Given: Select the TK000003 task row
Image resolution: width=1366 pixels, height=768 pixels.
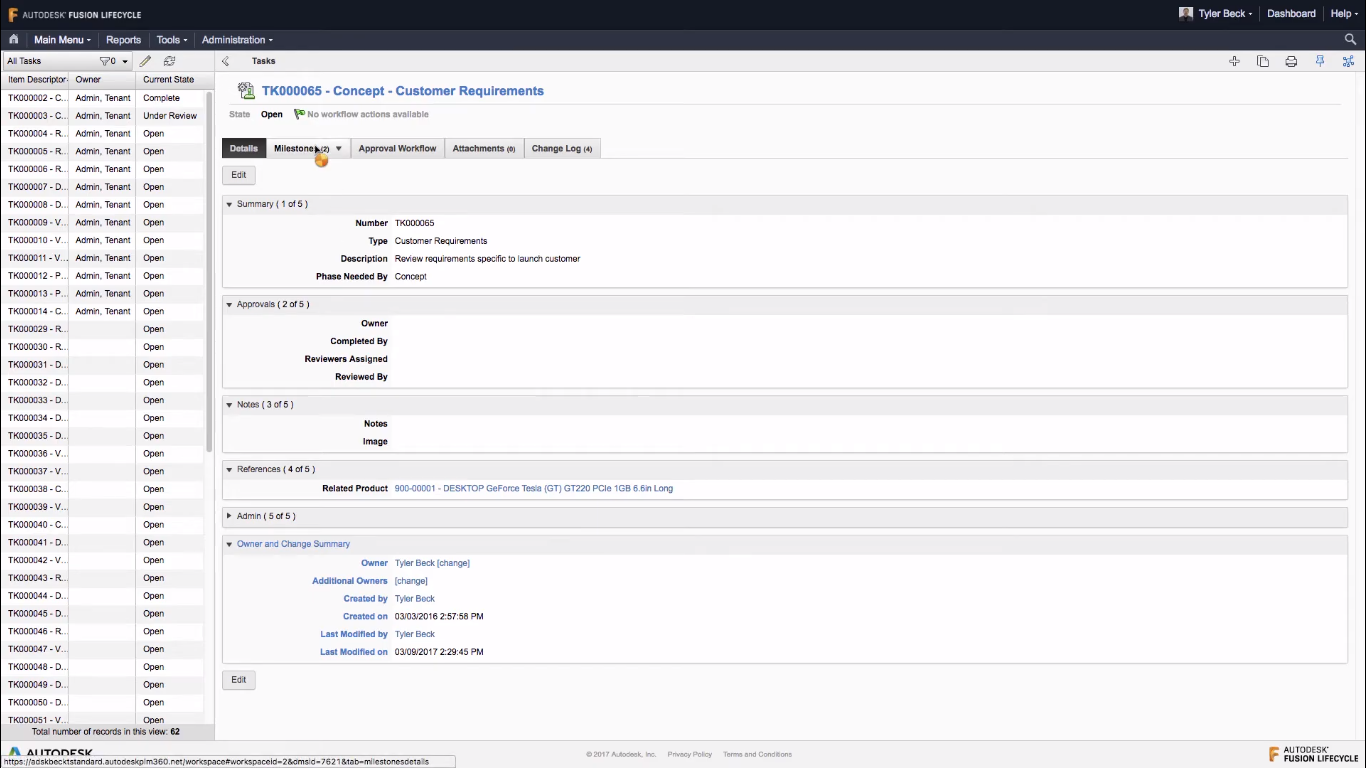Looking at the screenshot, I should (103, 116).
